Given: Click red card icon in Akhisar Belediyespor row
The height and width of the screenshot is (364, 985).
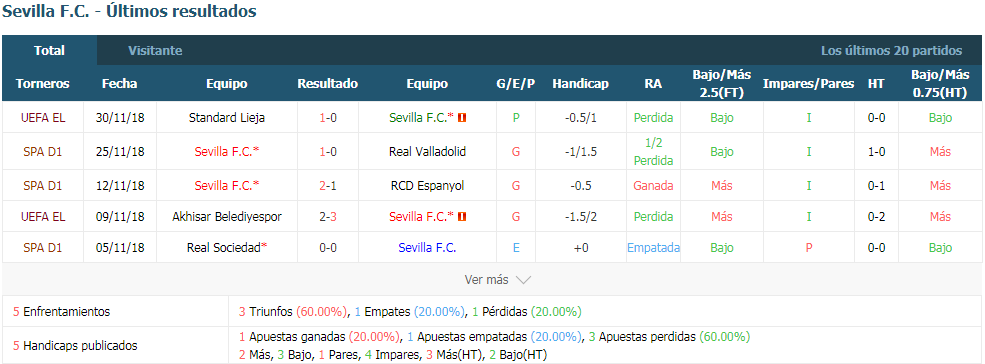Looking at the screenshot, I should pyautogui.click(x=462, y=217).
